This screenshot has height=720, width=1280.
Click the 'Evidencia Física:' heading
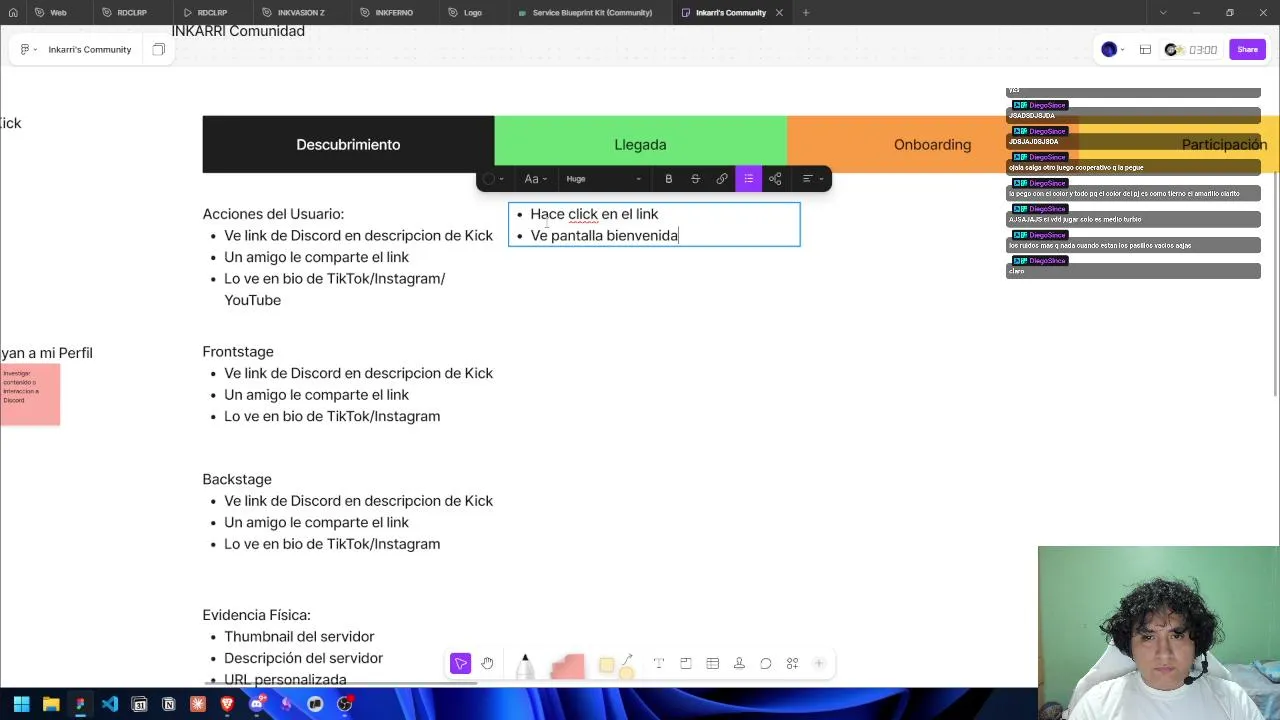click(257, 615)
